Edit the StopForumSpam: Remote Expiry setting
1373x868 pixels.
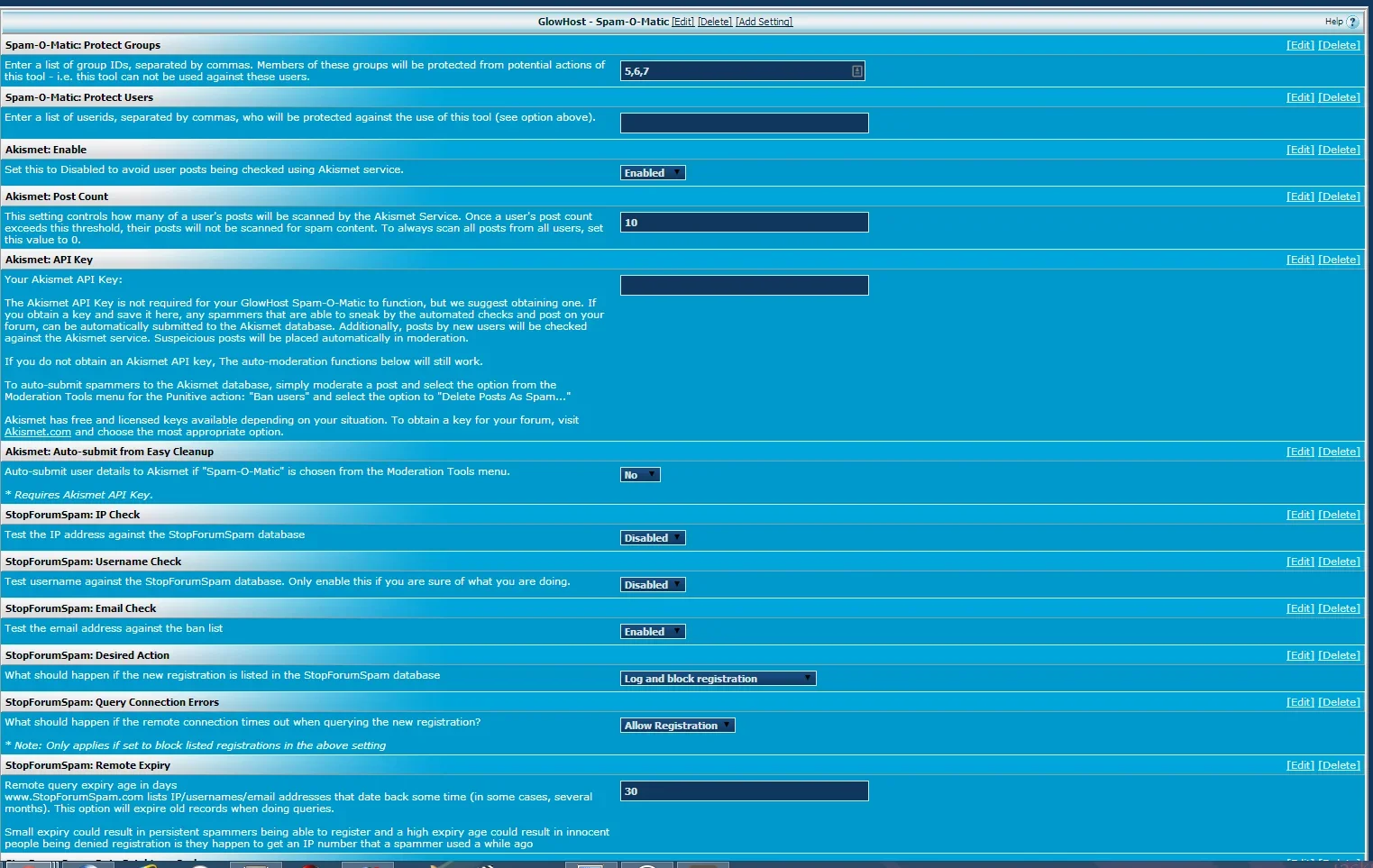pyautogui.click(x=1300, y=765)
